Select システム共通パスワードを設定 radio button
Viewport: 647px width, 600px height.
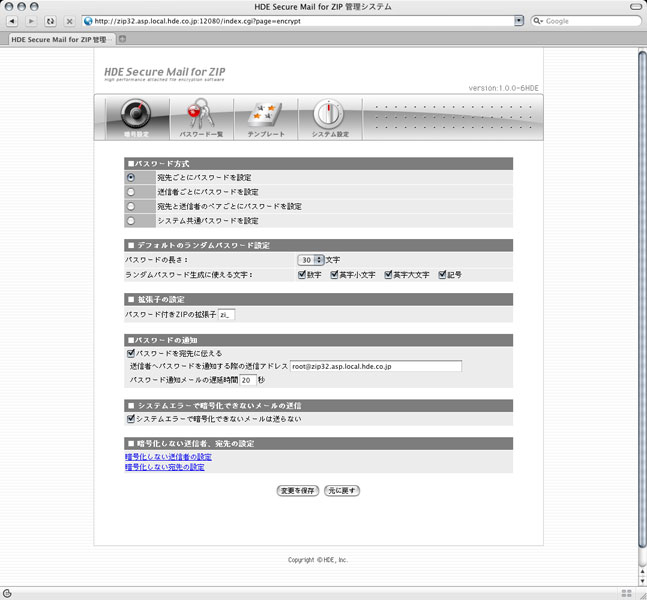point(131,221)
